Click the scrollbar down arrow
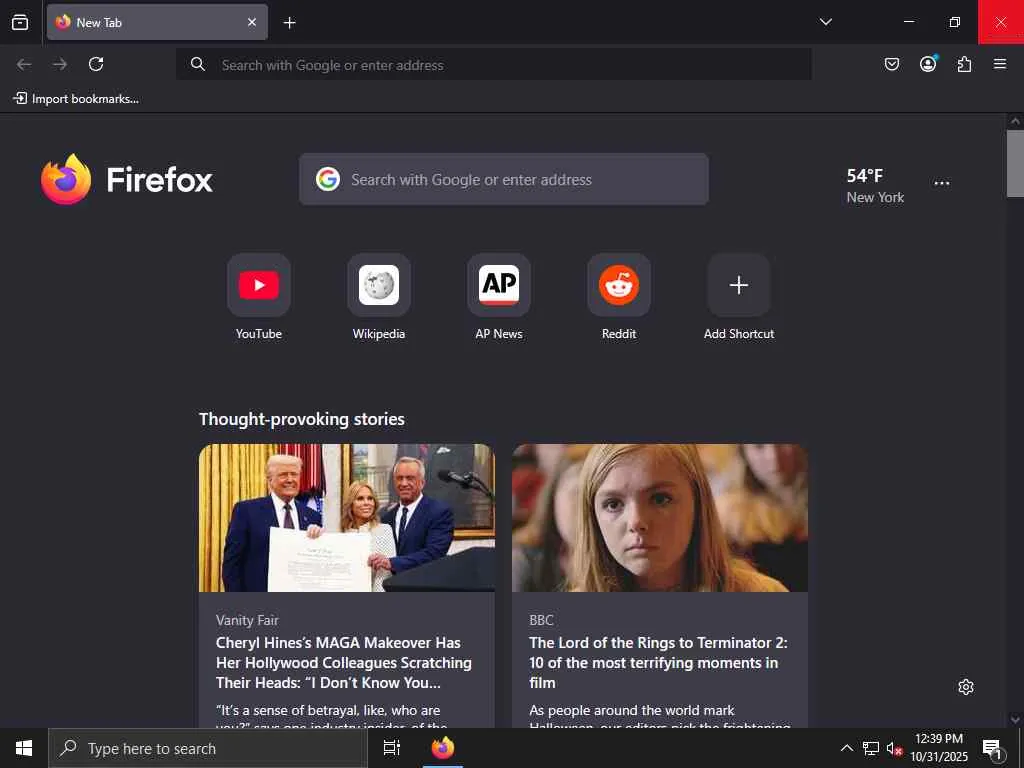The width and height of the screenshot is (1024, 768). point(1015,720)
